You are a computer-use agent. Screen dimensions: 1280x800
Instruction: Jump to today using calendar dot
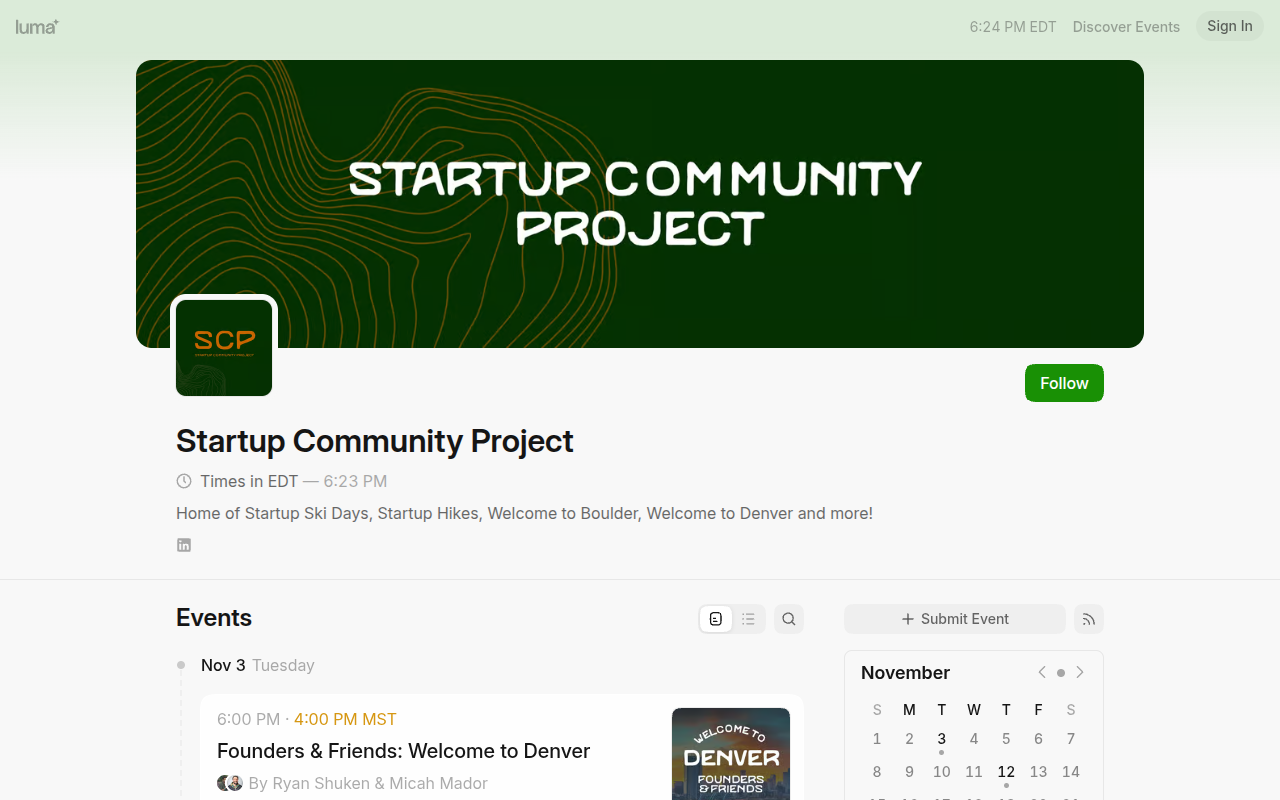[x=1061, y=673]
